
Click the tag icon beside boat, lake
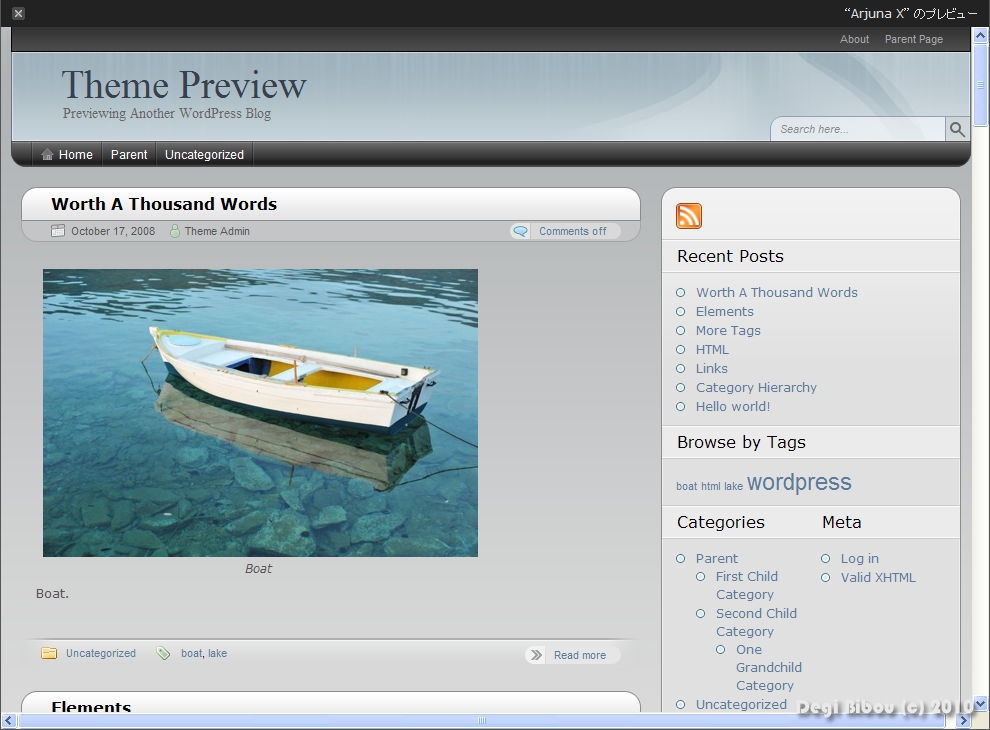click(x=163, y=653)
